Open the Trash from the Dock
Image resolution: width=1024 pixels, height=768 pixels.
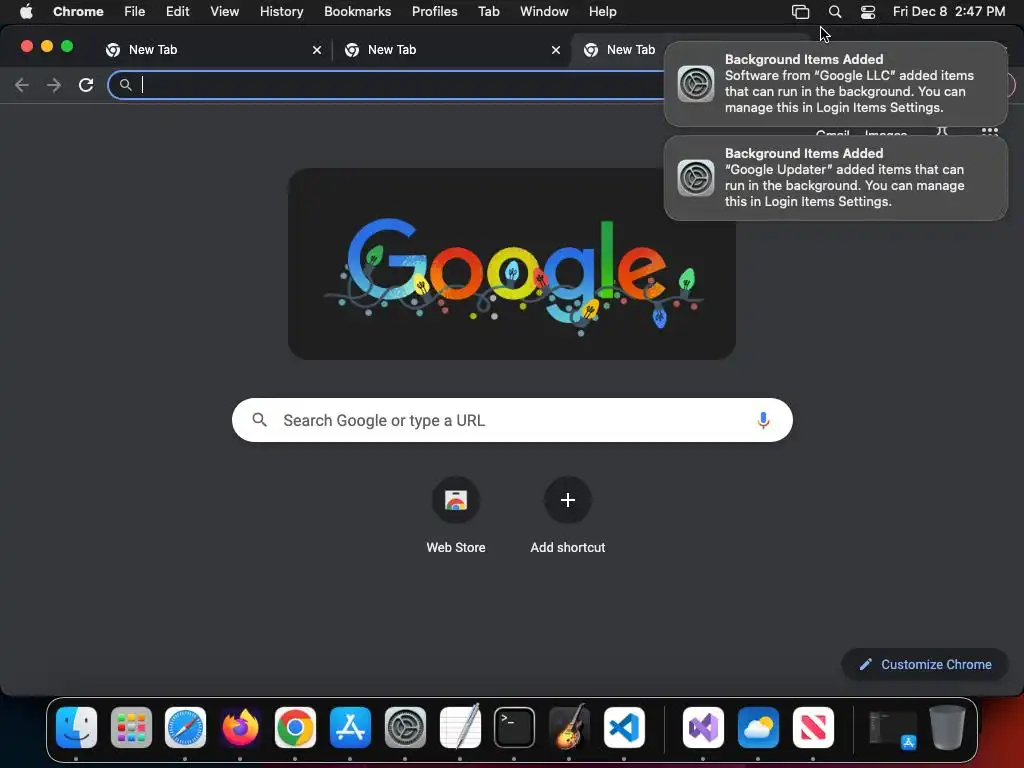[947, 728]
